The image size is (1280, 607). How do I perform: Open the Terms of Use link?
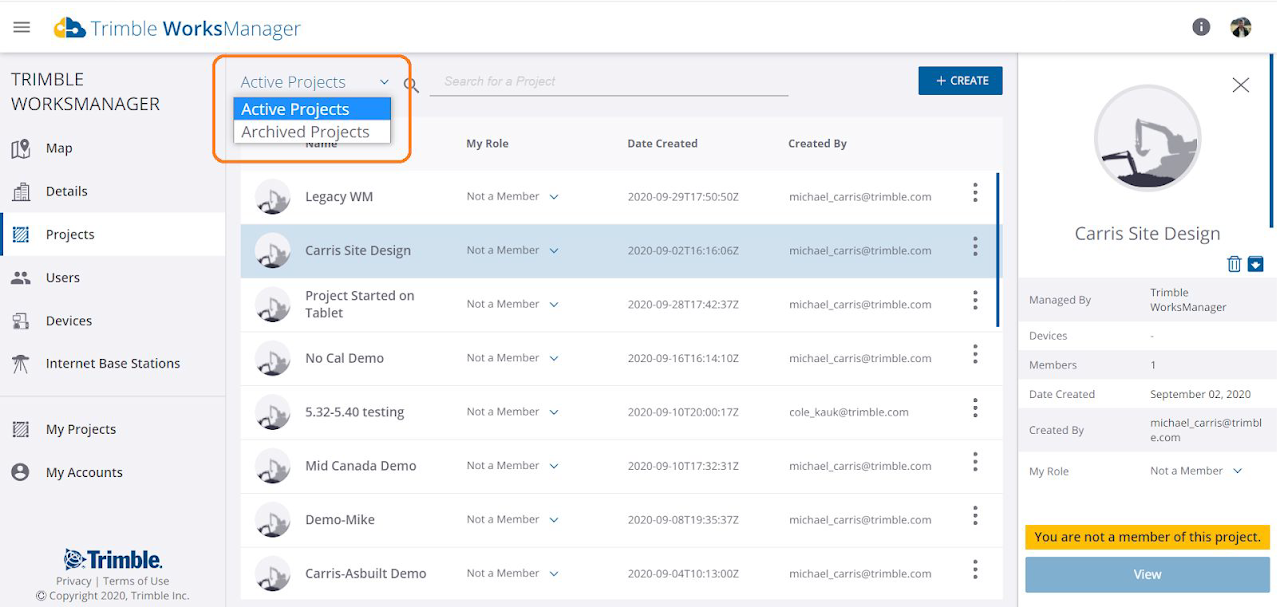(x=136, y=581)
